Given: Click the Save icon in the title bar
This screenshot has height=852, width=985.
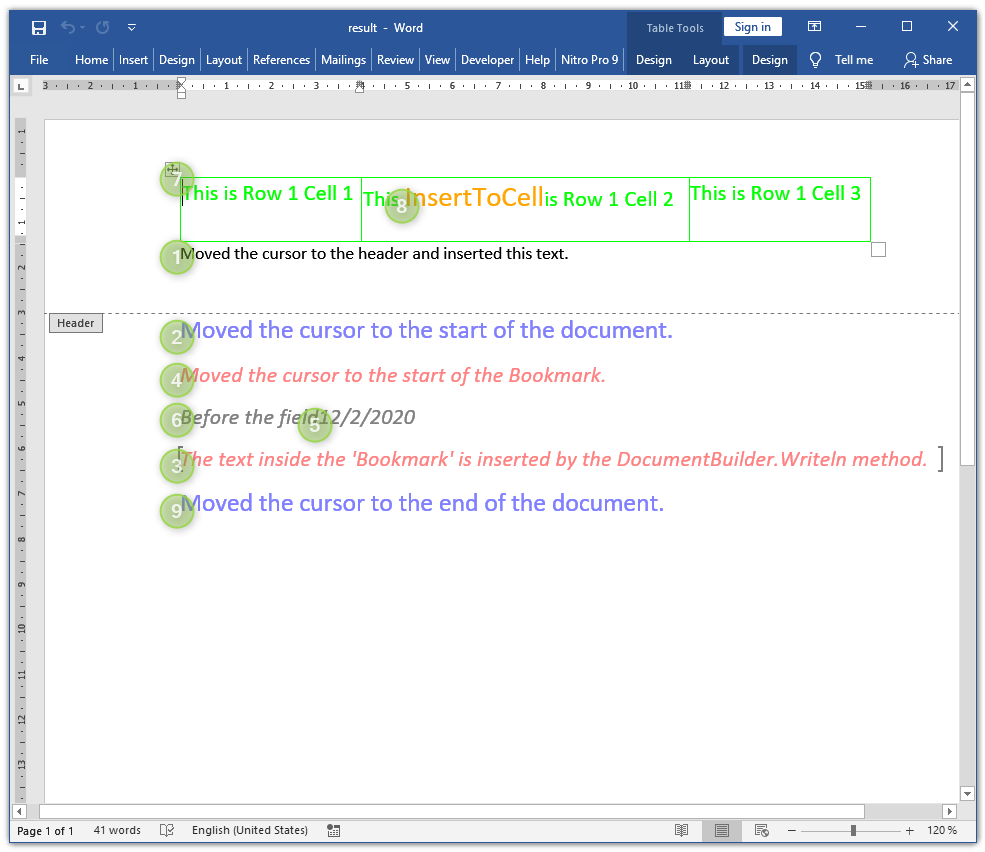Looking at the screenshot, I should pos(39,28).
